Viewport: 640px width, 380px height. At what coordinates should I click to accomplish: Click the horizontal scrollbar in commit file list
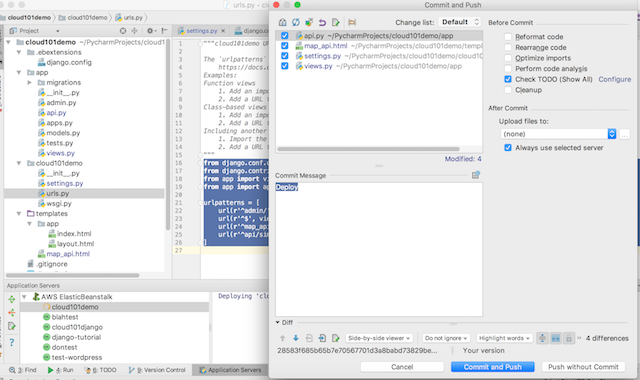tap(368, 149)
